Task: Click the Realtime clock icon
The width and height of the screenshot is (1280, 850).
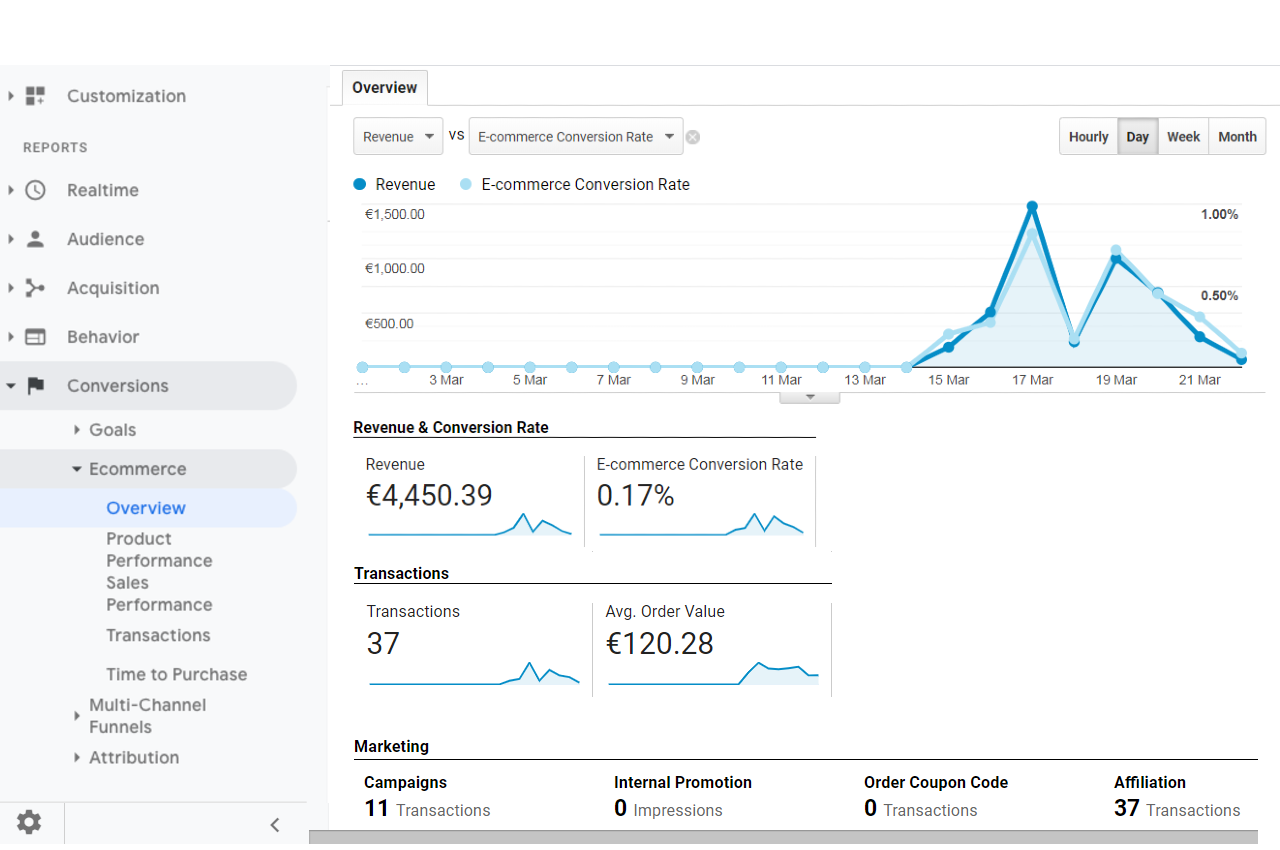Action: tap(35, 190)
